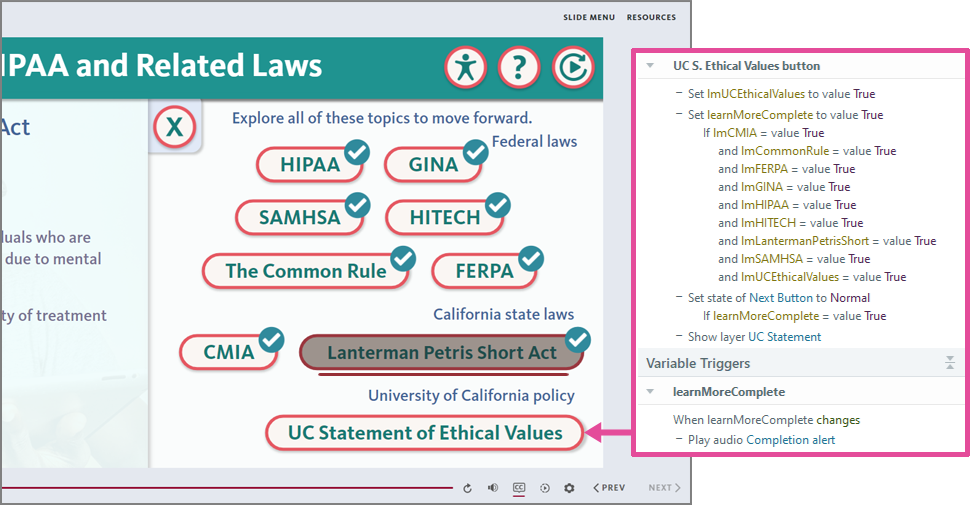This screenshot has width=970, height=505.
Task: Open the help question mark icon
Action: (519, 67)
